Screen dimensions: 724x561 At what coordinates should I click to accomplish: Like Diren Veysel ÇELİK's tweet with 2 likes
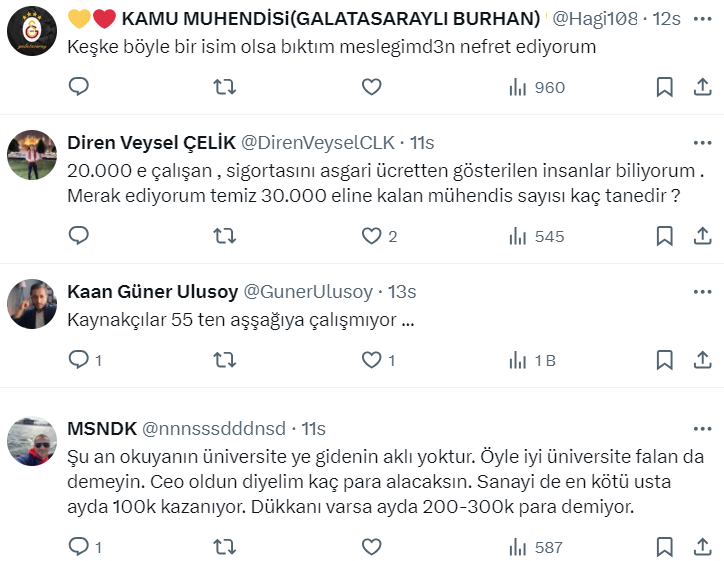[x=372, y=236]
